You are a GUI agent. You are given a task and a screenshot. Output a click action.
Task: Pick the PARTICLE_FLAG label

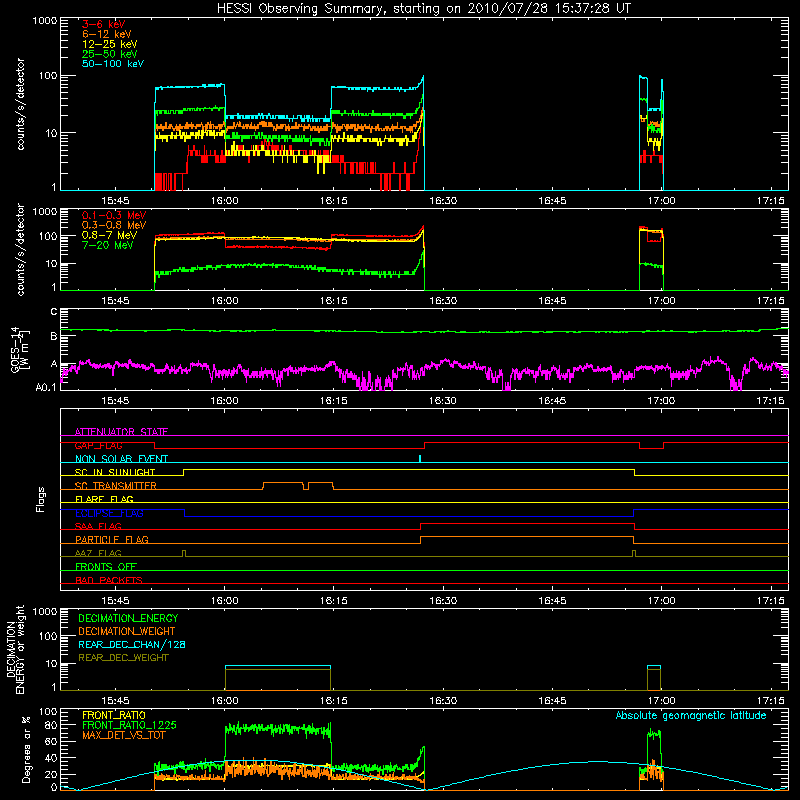coord(112,539)
